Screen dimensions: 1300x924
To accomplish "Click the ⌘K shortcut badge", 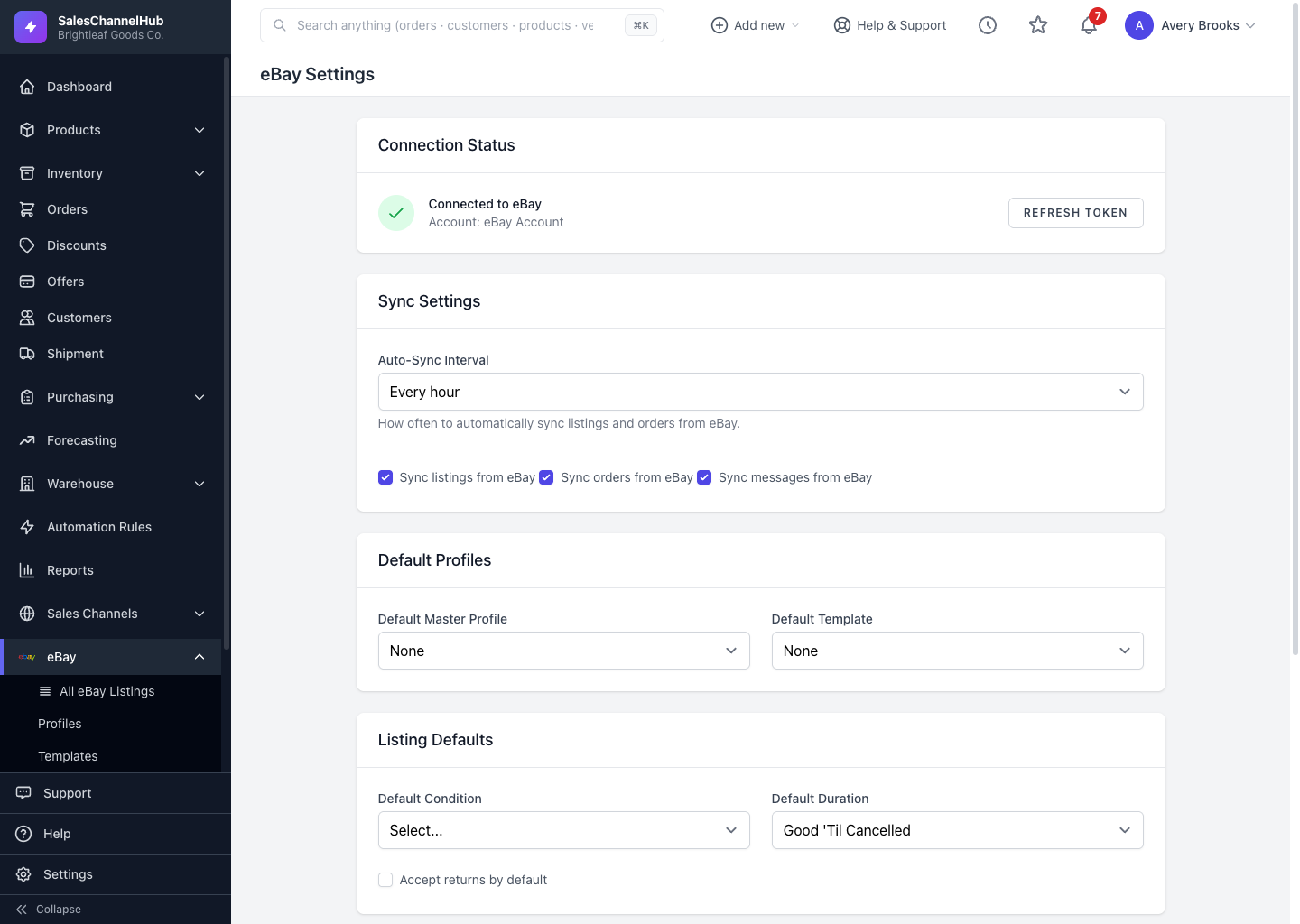I will click(641, 25).
